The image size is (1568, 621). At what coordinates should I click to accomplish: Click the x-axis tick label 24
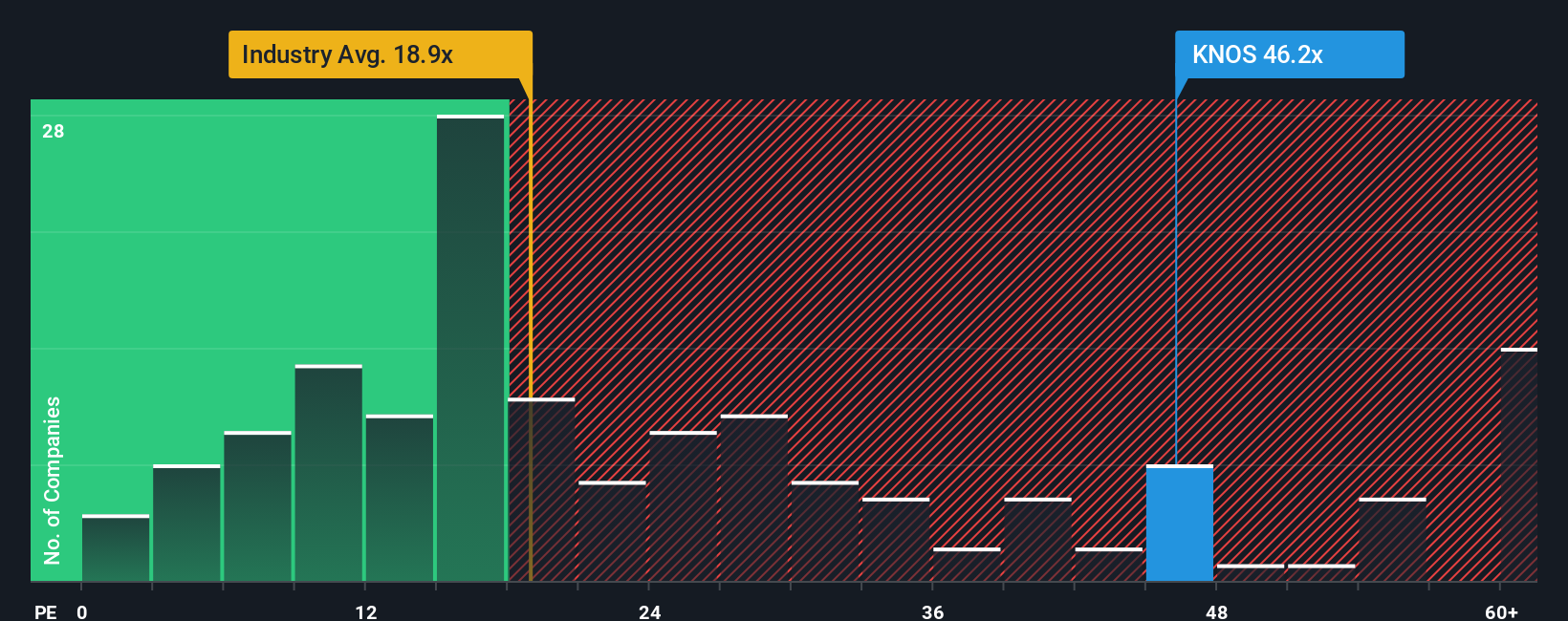tap(650, 612)
